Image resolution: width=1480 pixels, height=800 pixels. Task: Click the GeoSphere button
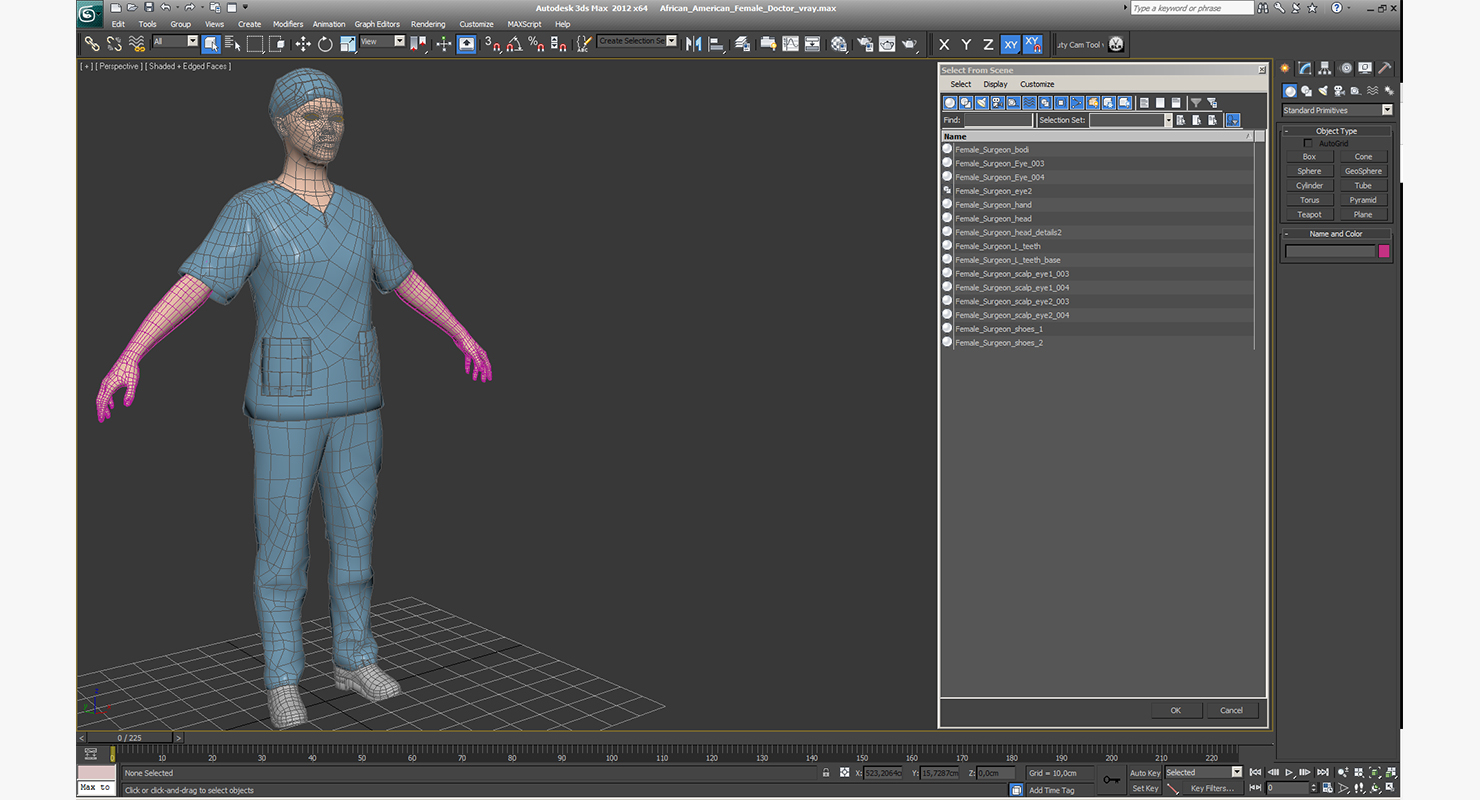(x=1363, y=171)
